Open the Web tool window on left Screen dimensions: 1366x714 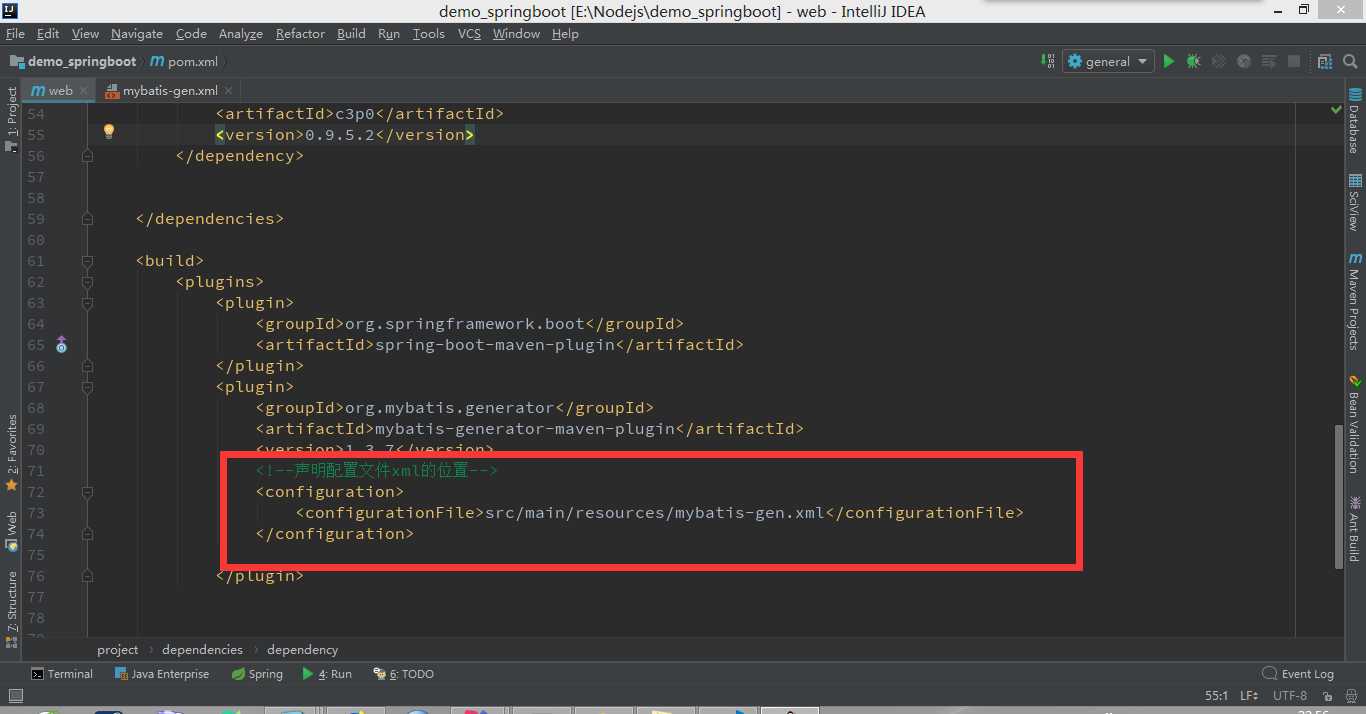(11, 532)
